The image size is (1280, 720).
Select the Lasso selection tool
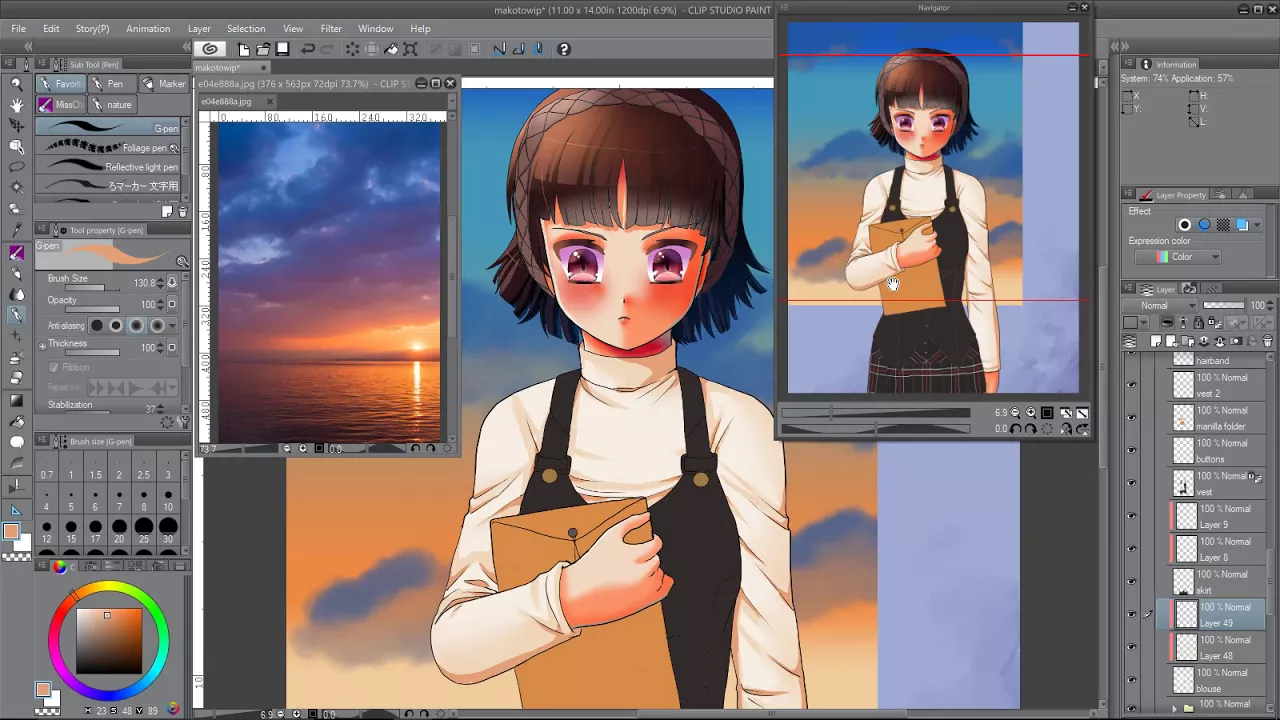click(x=17, y=168)
